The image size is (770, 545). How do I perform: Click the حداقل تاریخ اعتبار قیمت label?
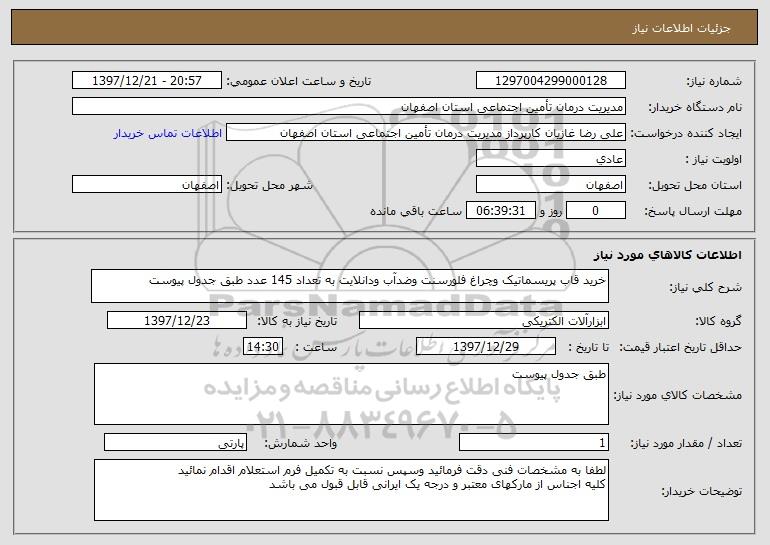680,348
